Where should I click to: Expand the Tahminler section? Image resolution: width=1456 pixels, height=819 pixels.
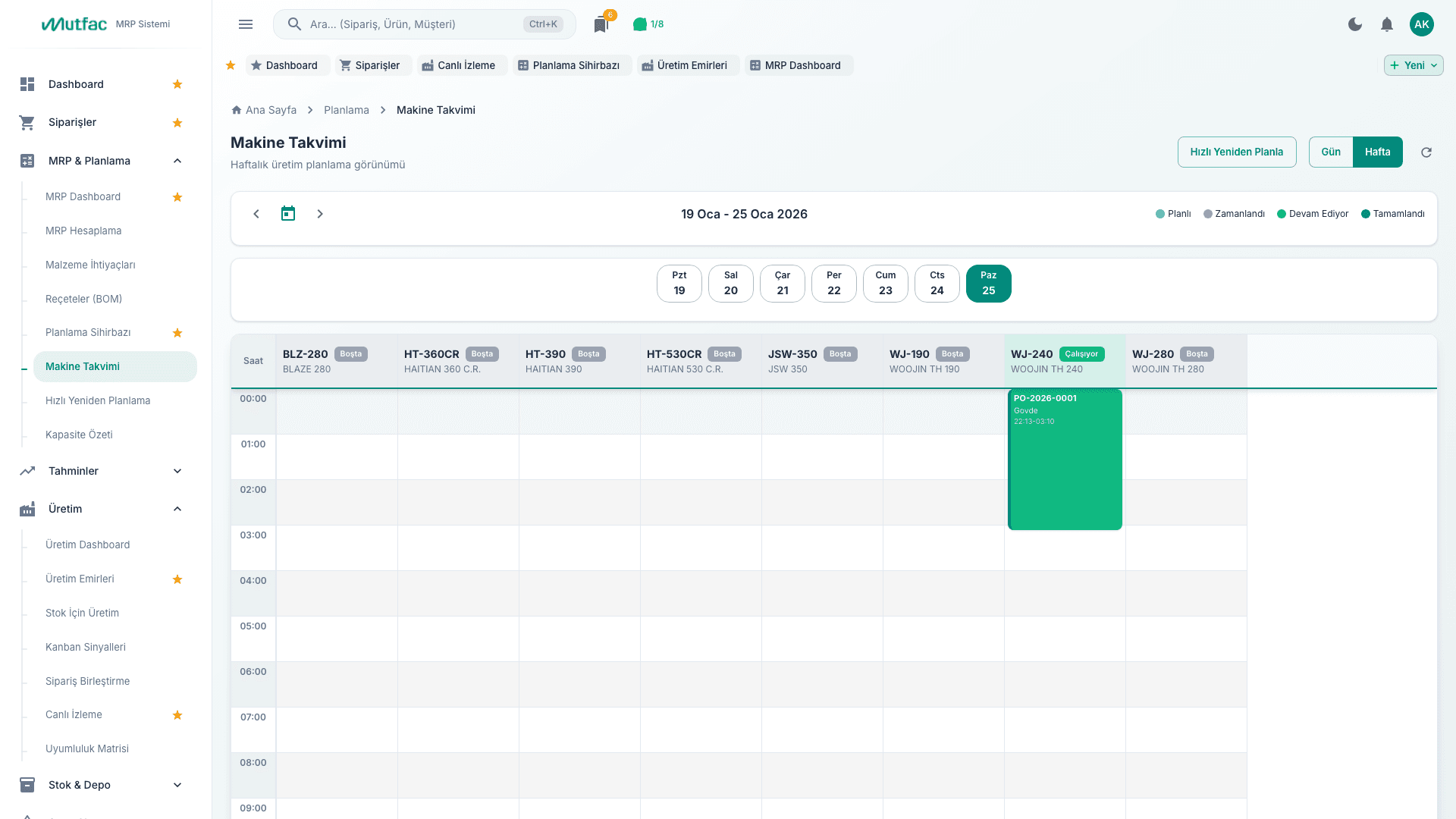click(x=177, y=471)
